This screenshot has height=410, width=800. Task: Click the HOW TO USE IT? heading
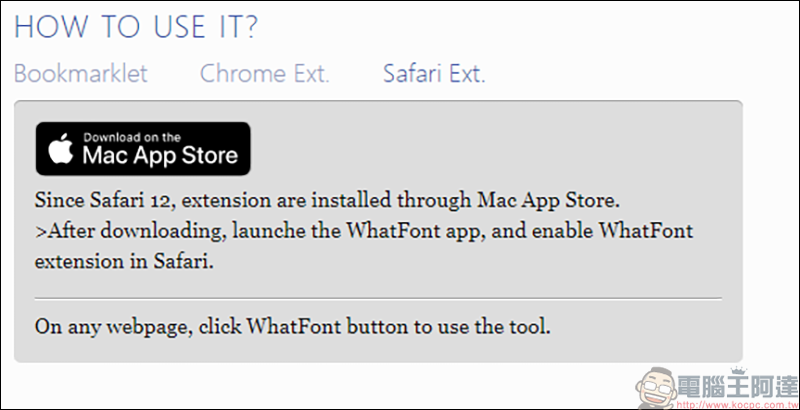pyautogui.click(x=136, y=27)
